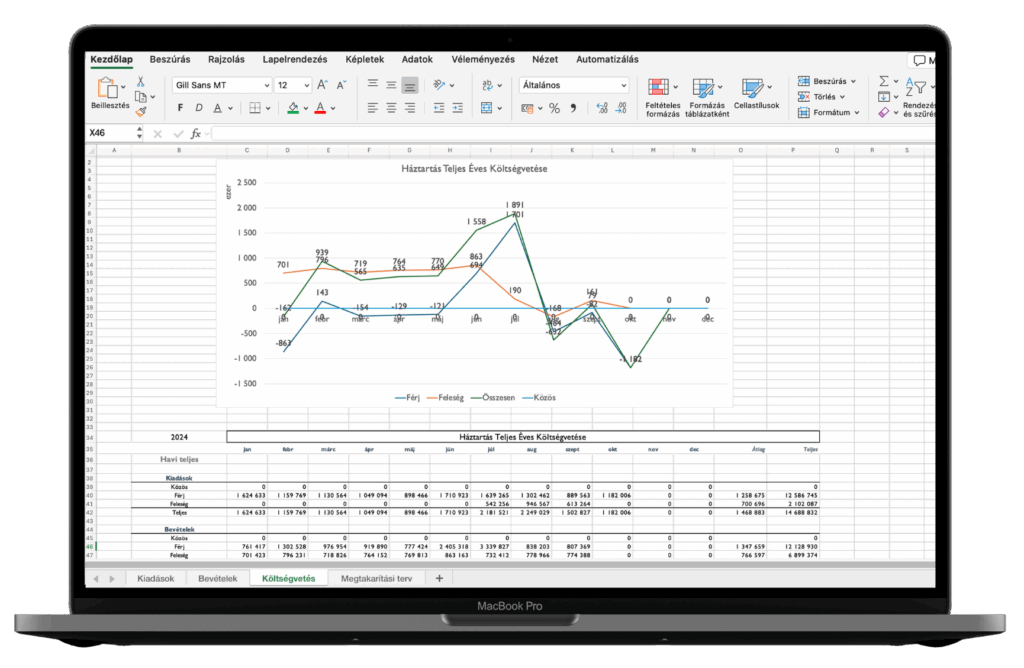Click the Cut scissors icon
The width and height of the screenshot is (1024, 668).
pyautogui.click(x=141, y=82)
